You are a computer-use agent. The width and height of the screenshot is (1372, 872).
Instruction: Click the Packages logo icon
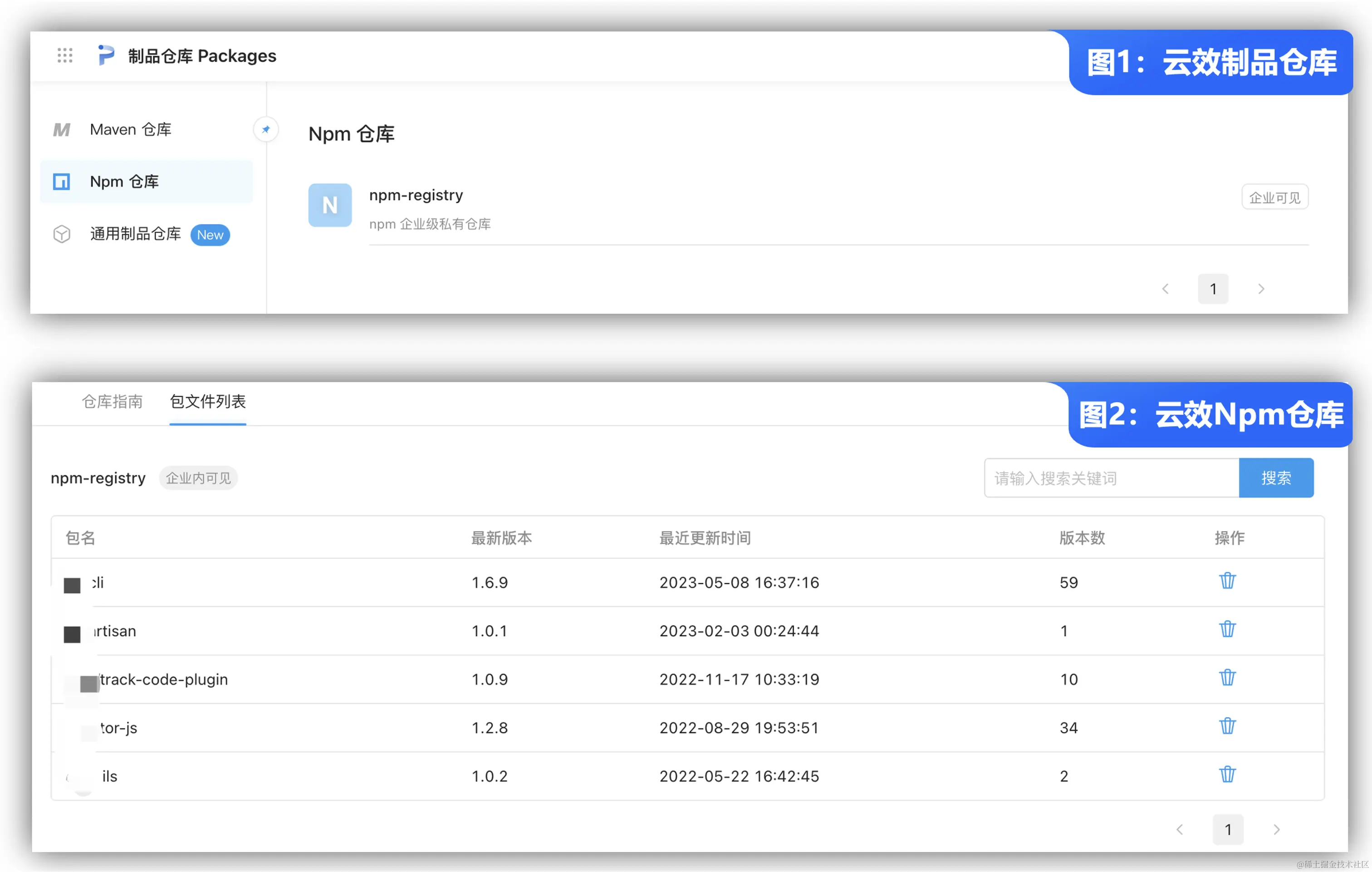106,55
